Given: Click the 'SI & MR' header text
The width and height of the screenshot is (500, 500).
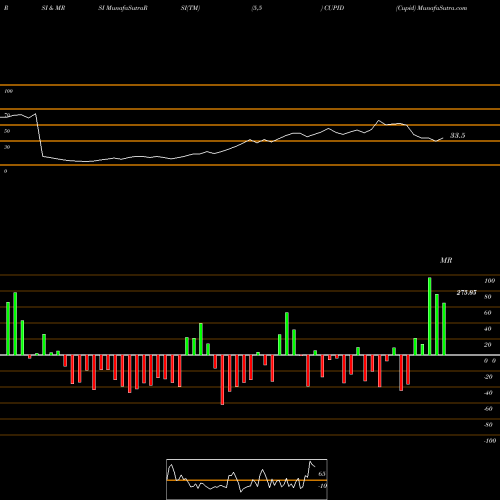Looking at the screenshot, I should (53, 8).
